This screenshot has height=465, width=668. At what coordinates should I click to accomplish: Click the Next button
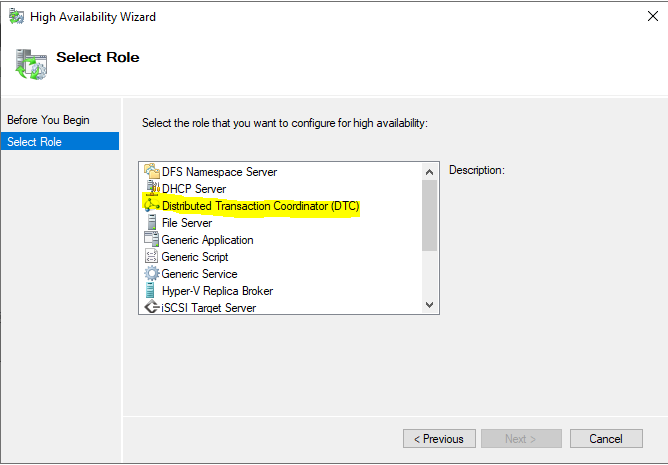tap(521, 439)
